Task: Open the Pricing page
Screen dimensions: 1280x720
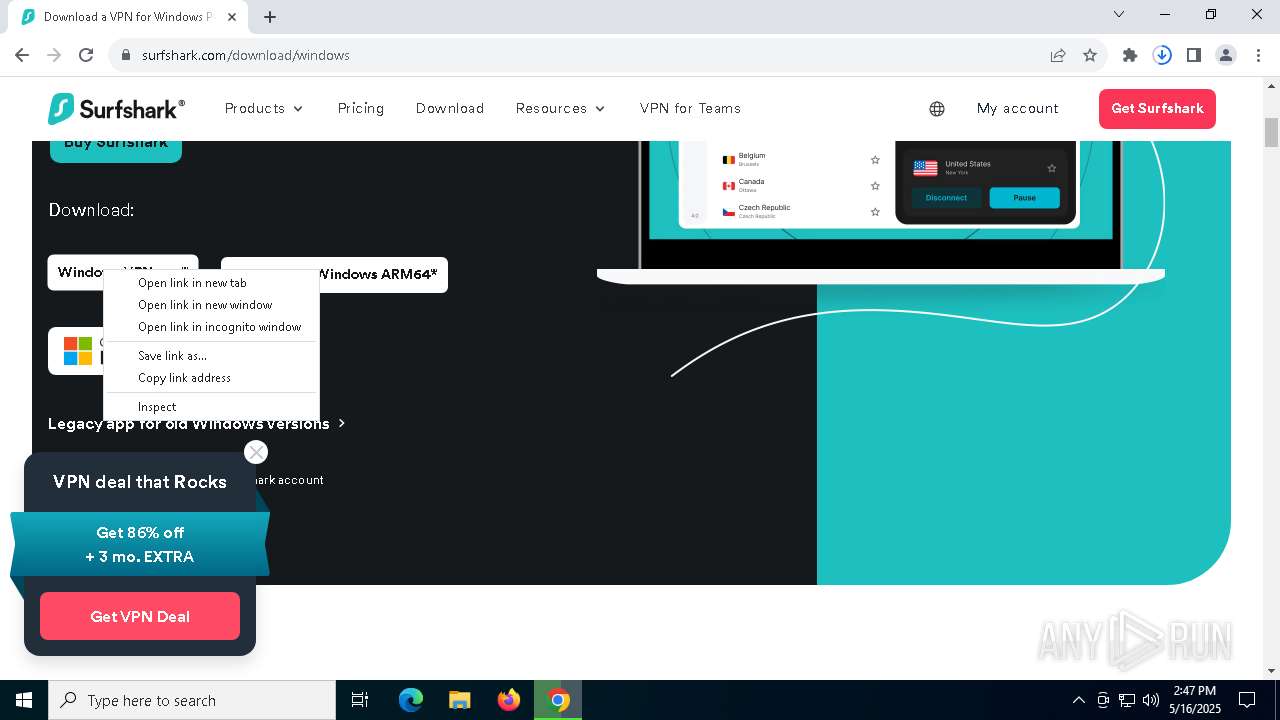Action: [x=361, y=109]
